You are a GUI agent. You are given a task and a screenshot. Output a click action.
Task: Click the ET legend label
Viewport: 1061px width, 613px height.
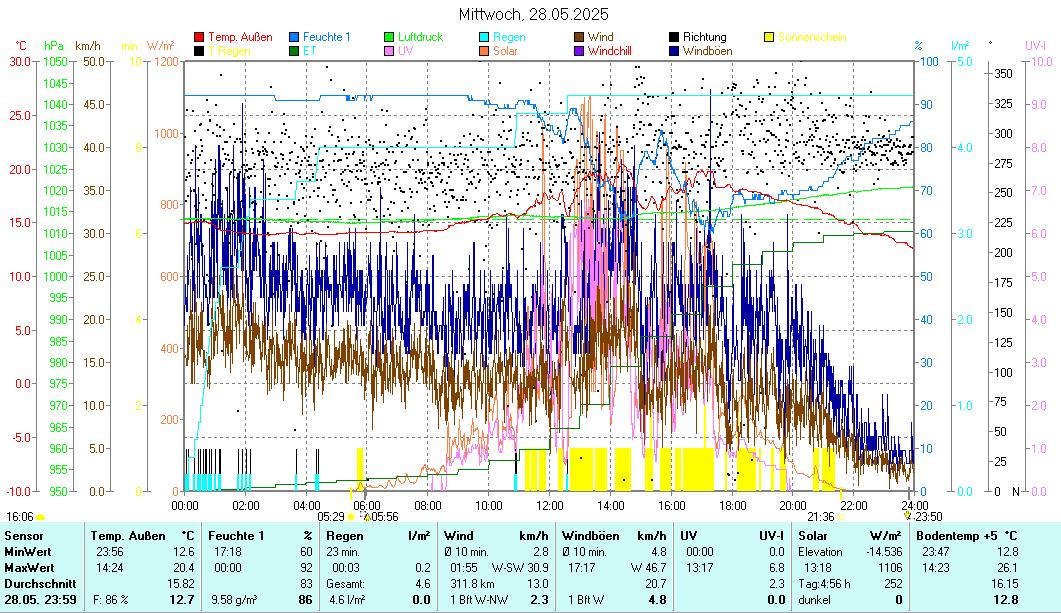(310, 50)
